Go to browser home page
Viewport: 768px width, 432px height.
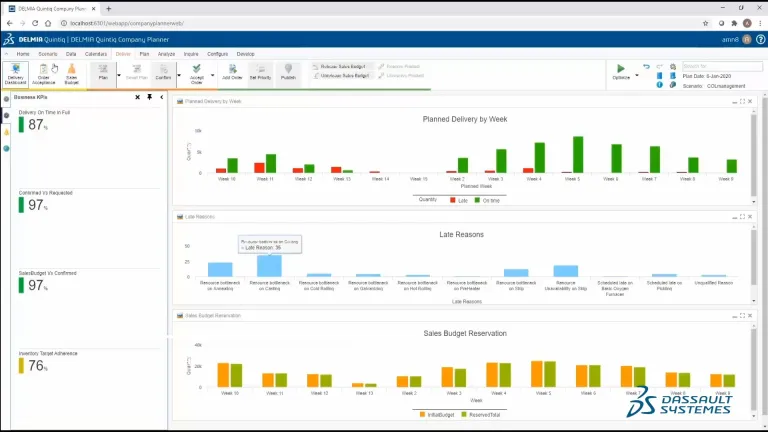tap(48, 23)
